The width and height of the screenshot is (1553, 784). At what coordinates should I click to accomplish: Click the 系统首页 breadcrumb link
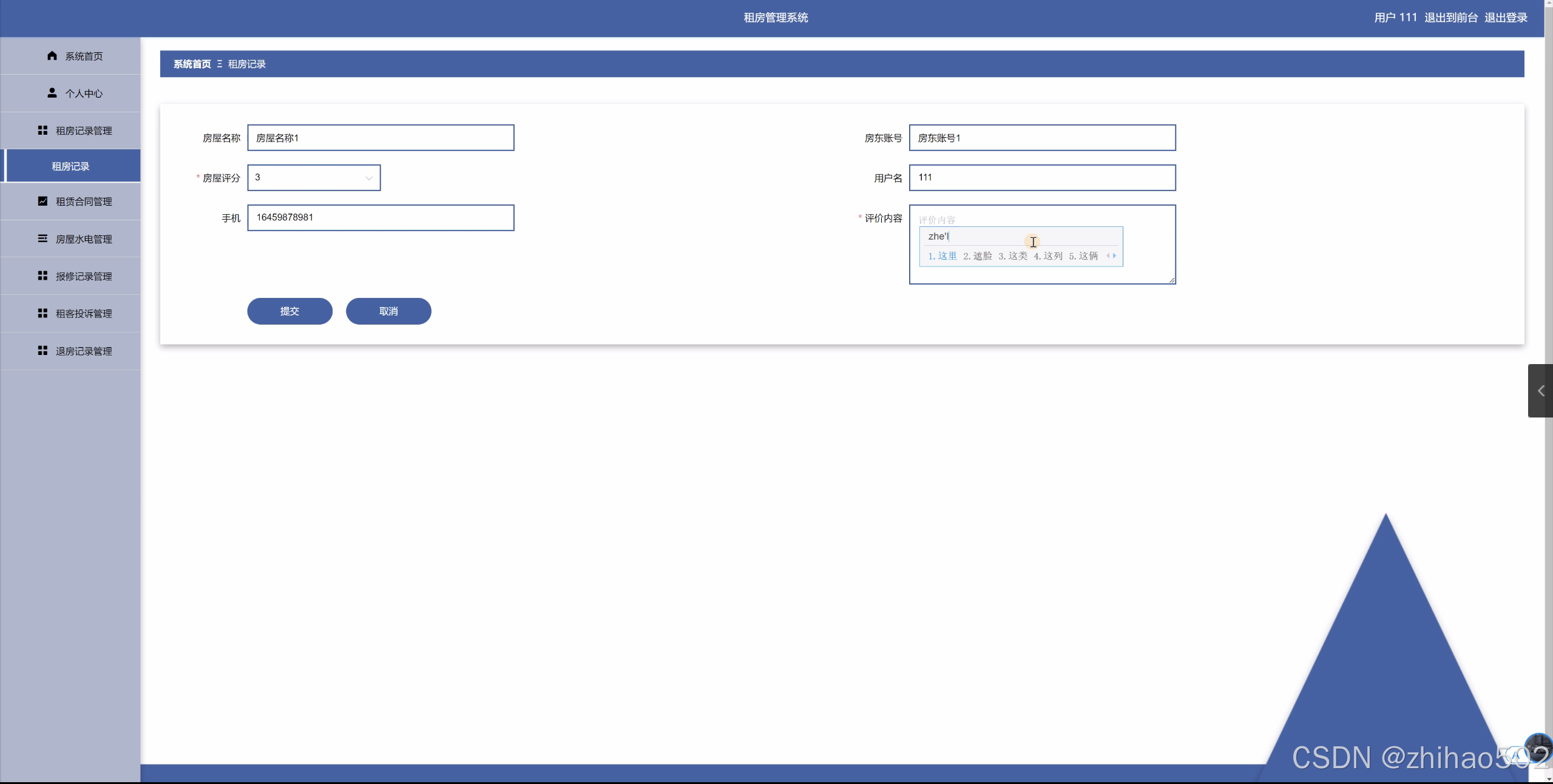(192, 64)
